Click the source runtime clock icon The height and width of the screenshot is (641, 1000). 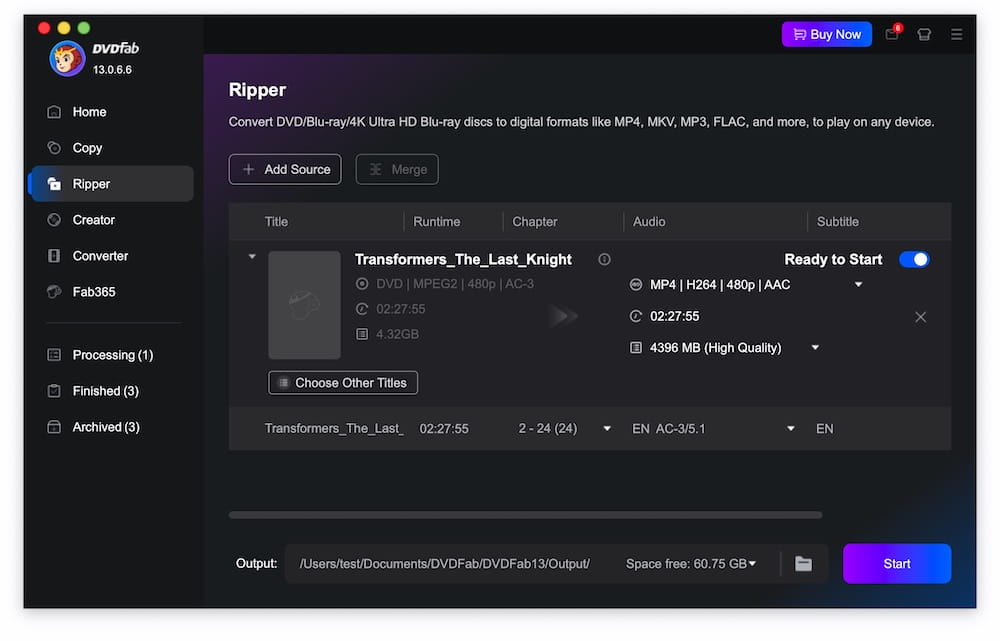pyautogui.click(x=362, y=309)
